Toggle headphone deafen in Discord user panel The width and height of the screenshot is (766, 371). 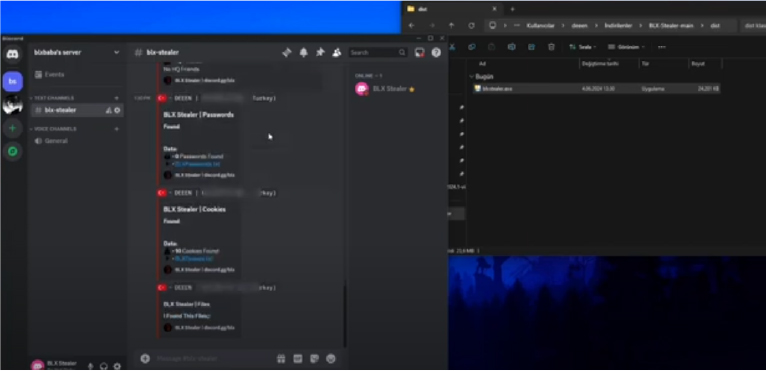(104, 366)
